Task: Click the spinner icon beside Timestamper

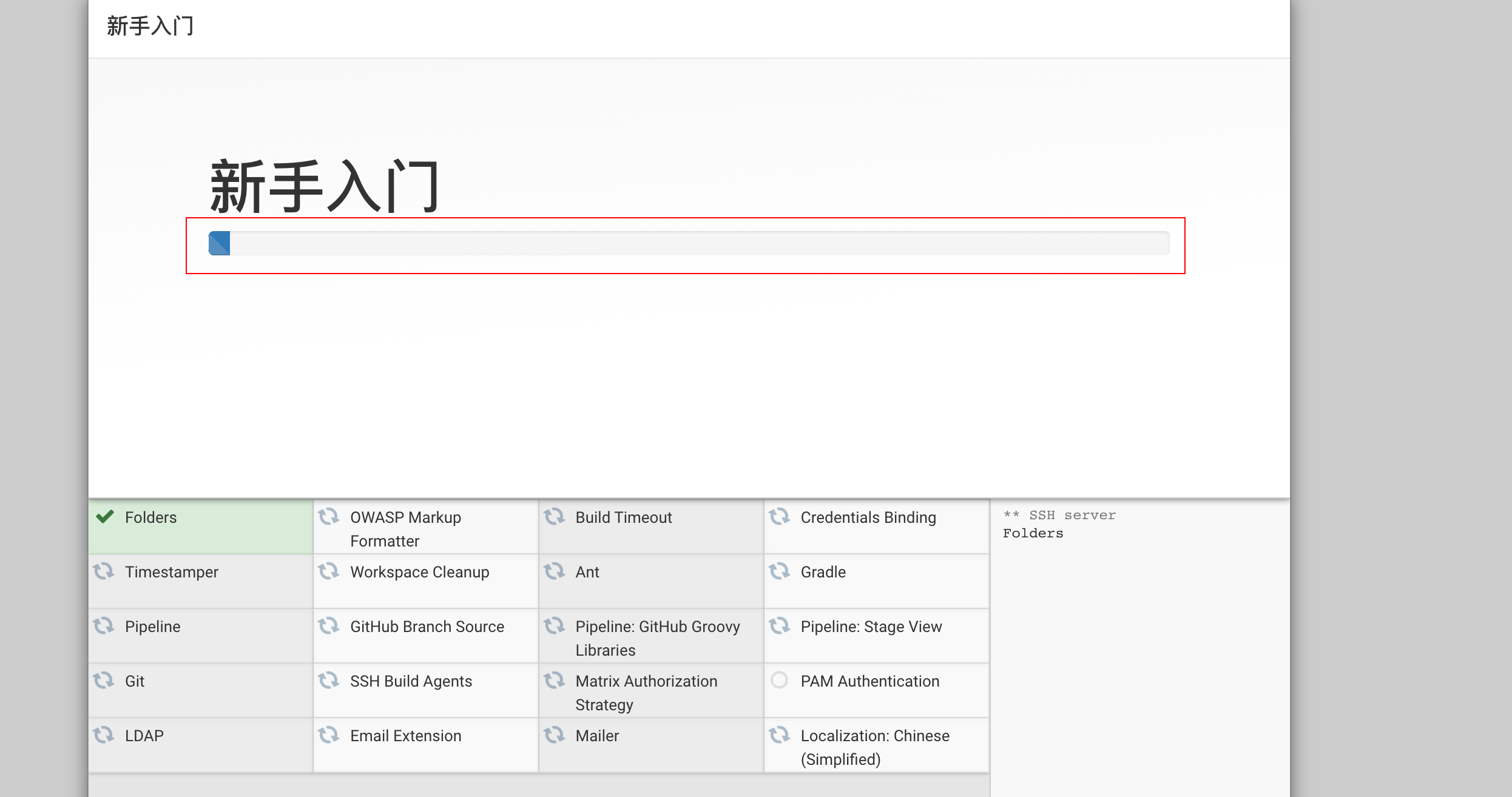Action: tap(106, 571)
